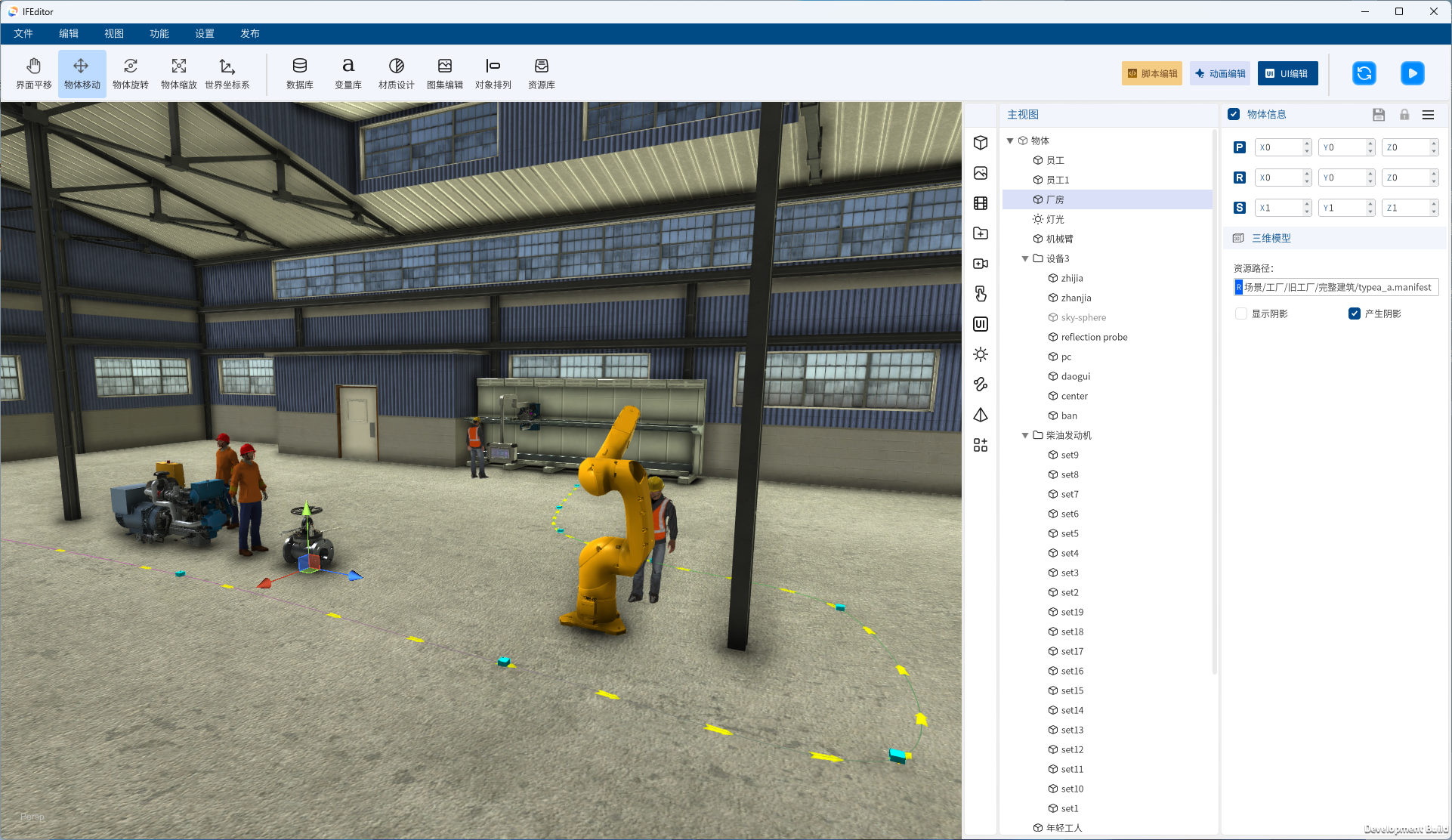
Task: Increase the position Z0 stepper
Action: [1434, 144]
